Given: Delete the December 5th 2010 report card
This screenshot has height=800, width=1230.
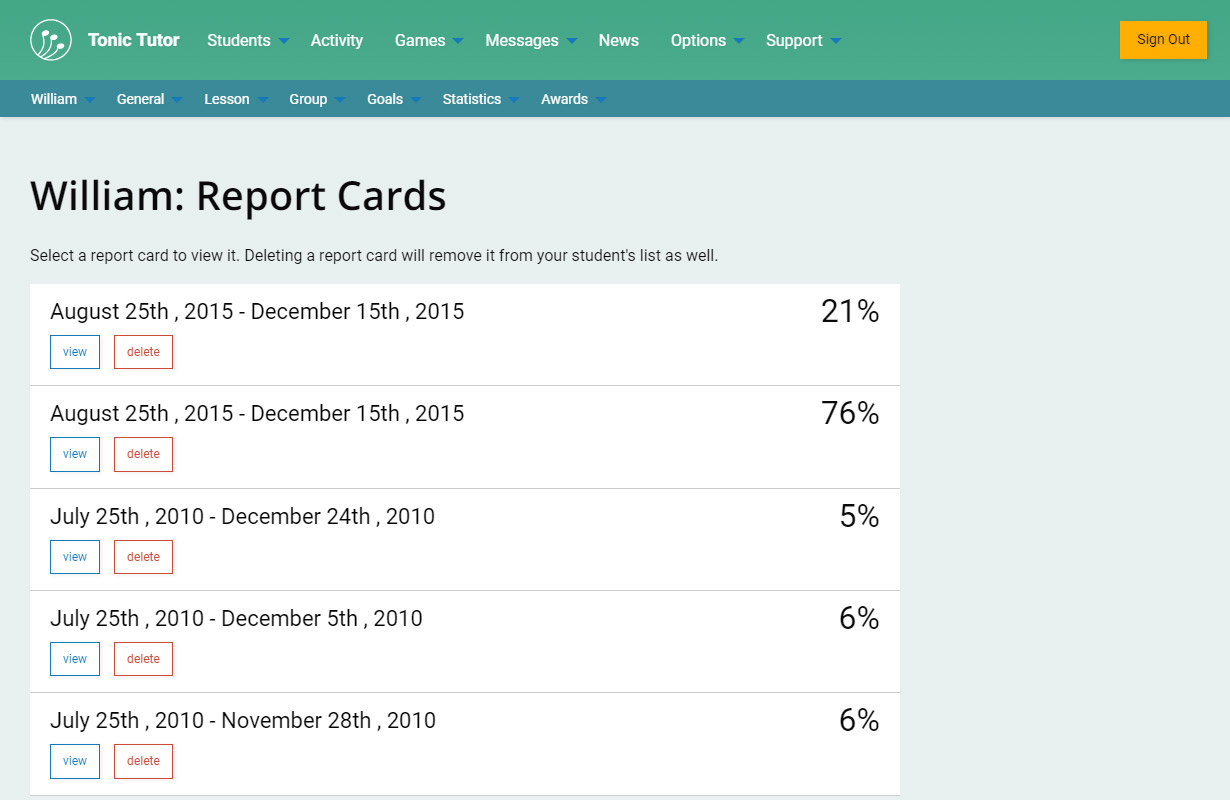Looking at the screenshot, I should pos(143,659).
